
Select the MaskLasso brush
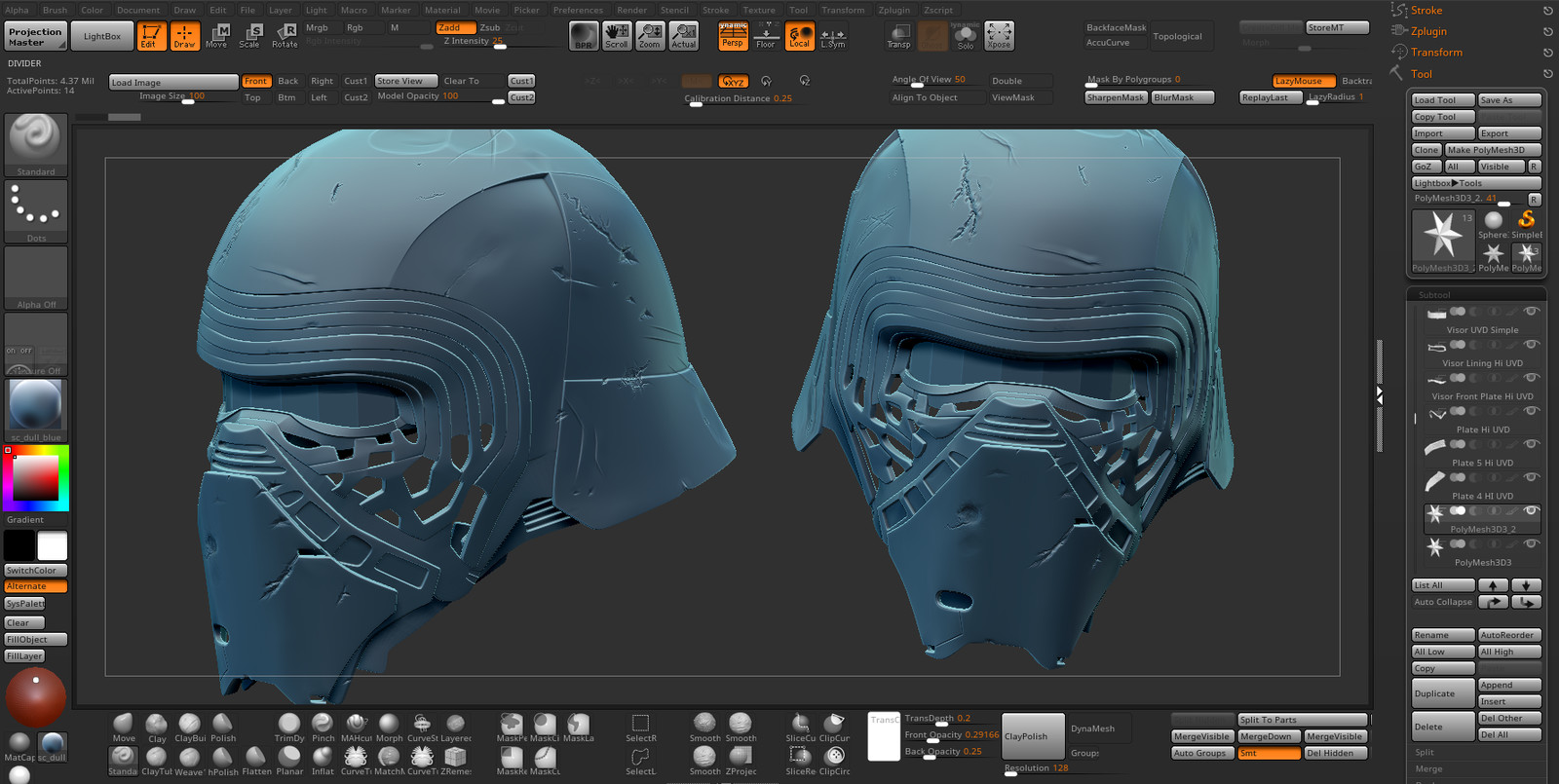[578, 728]
